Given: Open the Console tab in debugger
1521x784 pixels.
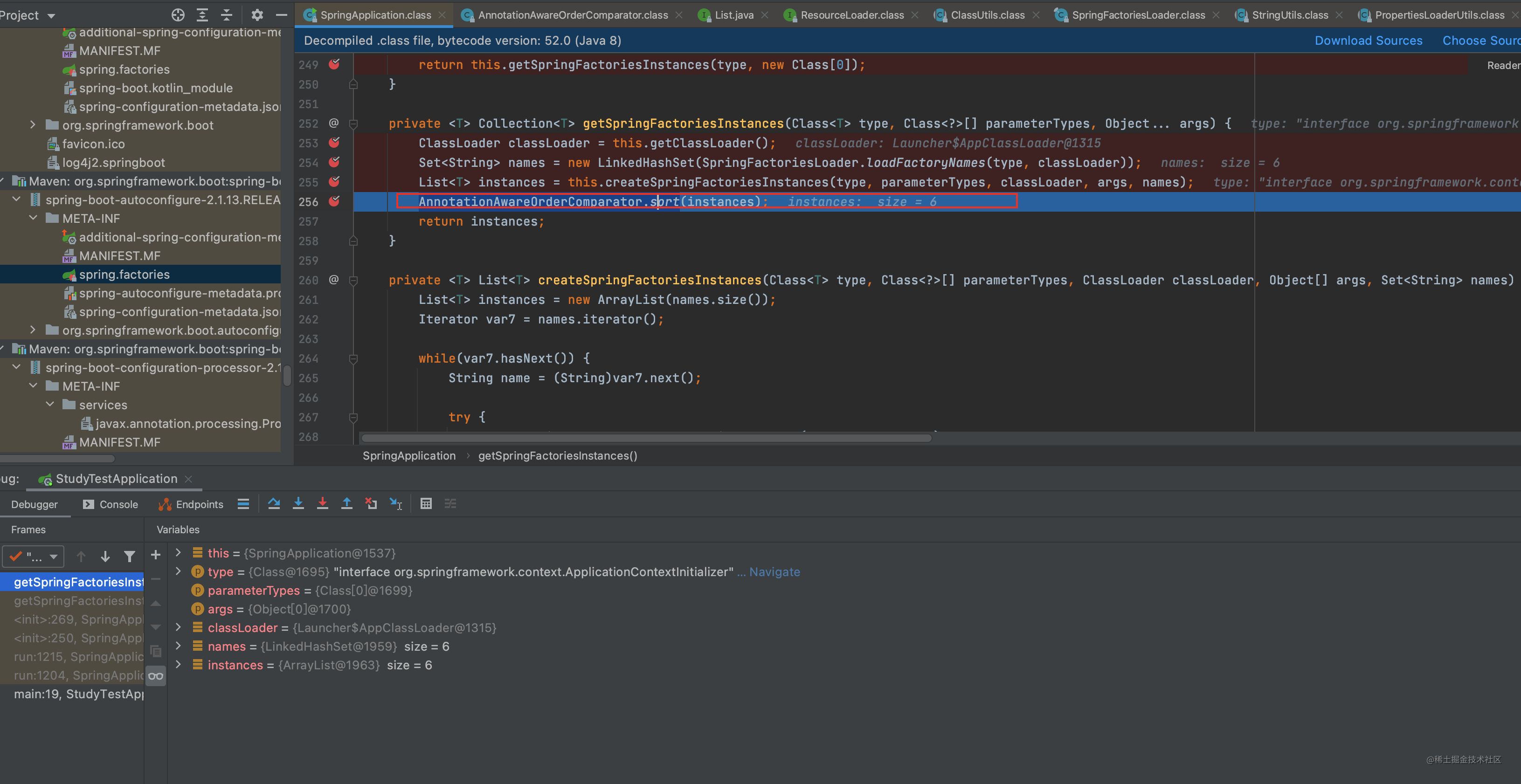Looking at the screenshot, I should click(x=111, y=504).
